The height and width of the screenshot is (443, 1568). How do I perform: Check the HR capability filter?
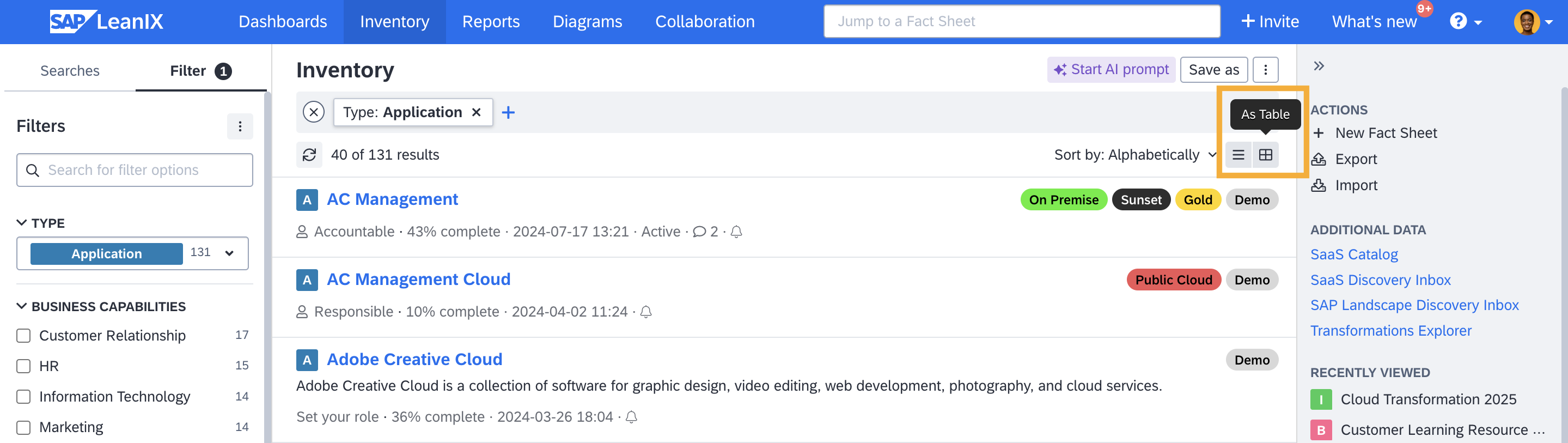point(23,366)
